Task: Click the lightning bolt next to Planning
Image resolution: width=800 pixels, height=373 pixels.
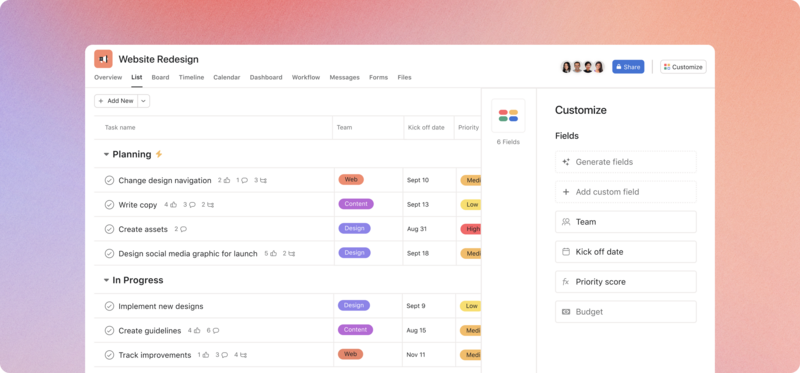Action: (159, 154)
